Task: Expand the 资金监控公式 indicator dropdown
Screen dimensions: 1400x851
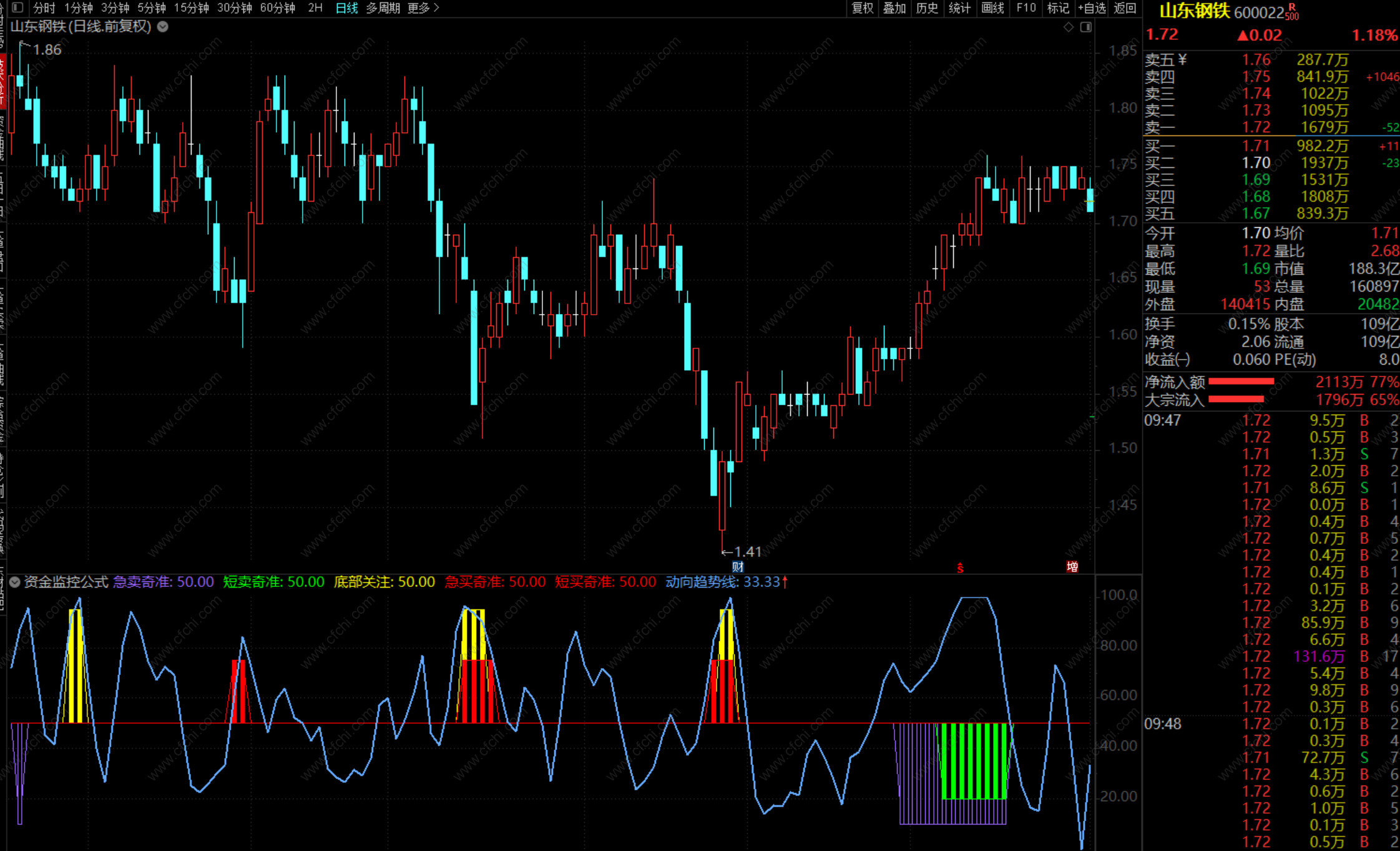Action: coord(15,582)
